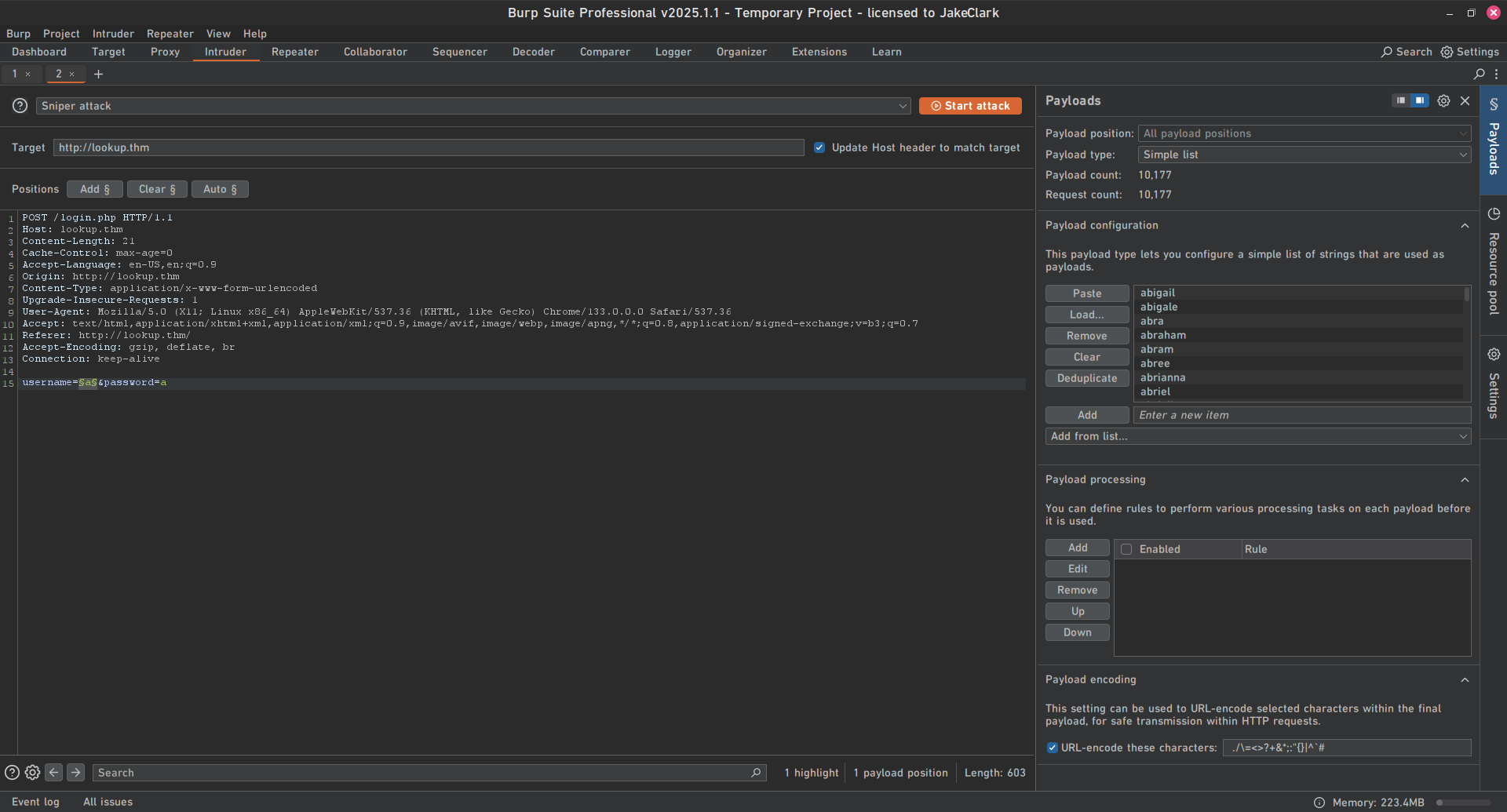Click Remove under payload processing rules
Viewport: 1507px width, 812px height.
tap(1078, 590)
